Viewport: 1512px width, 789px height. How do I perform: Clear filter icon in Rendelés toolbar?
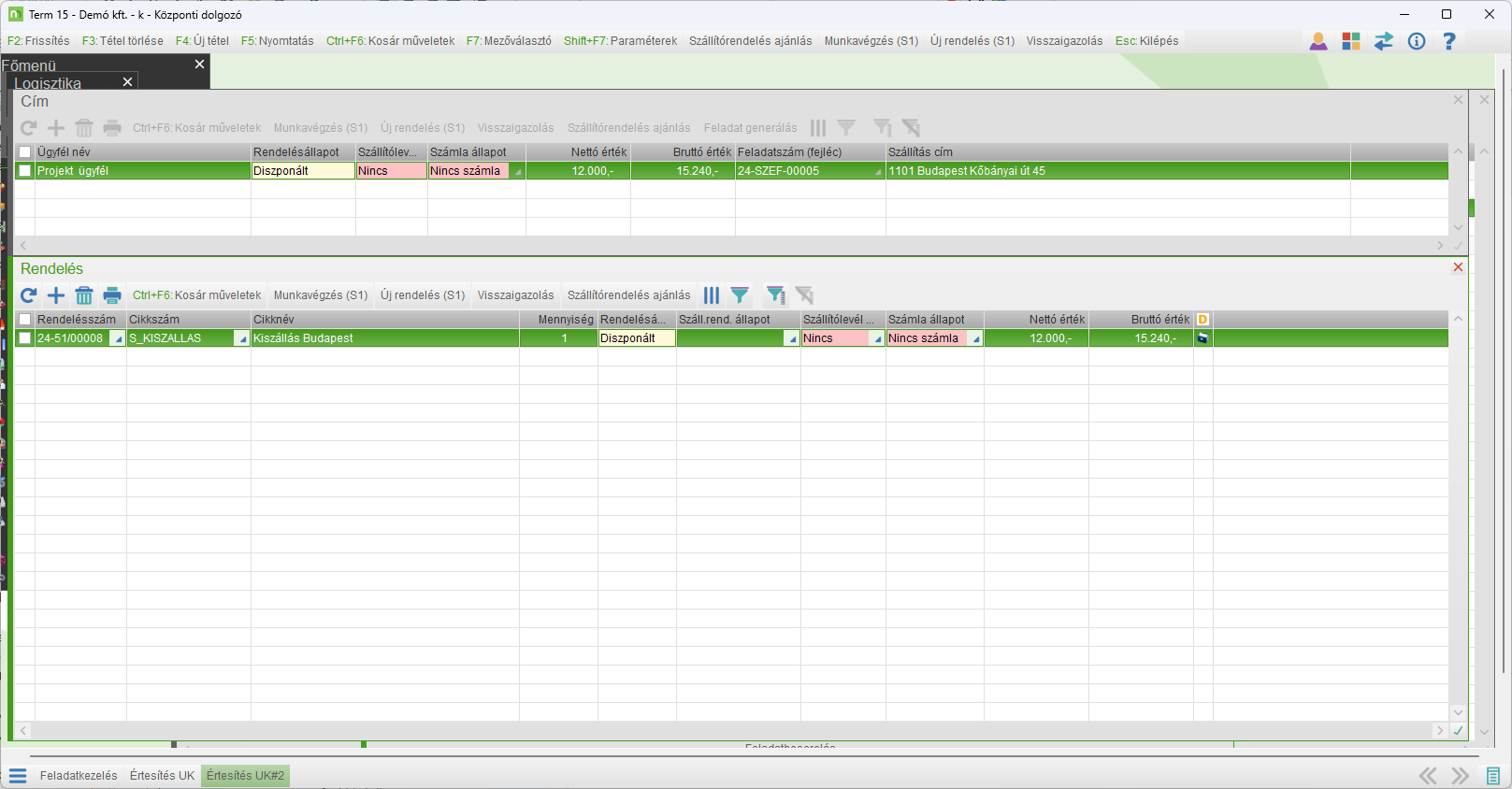click(x=804, y=295)
